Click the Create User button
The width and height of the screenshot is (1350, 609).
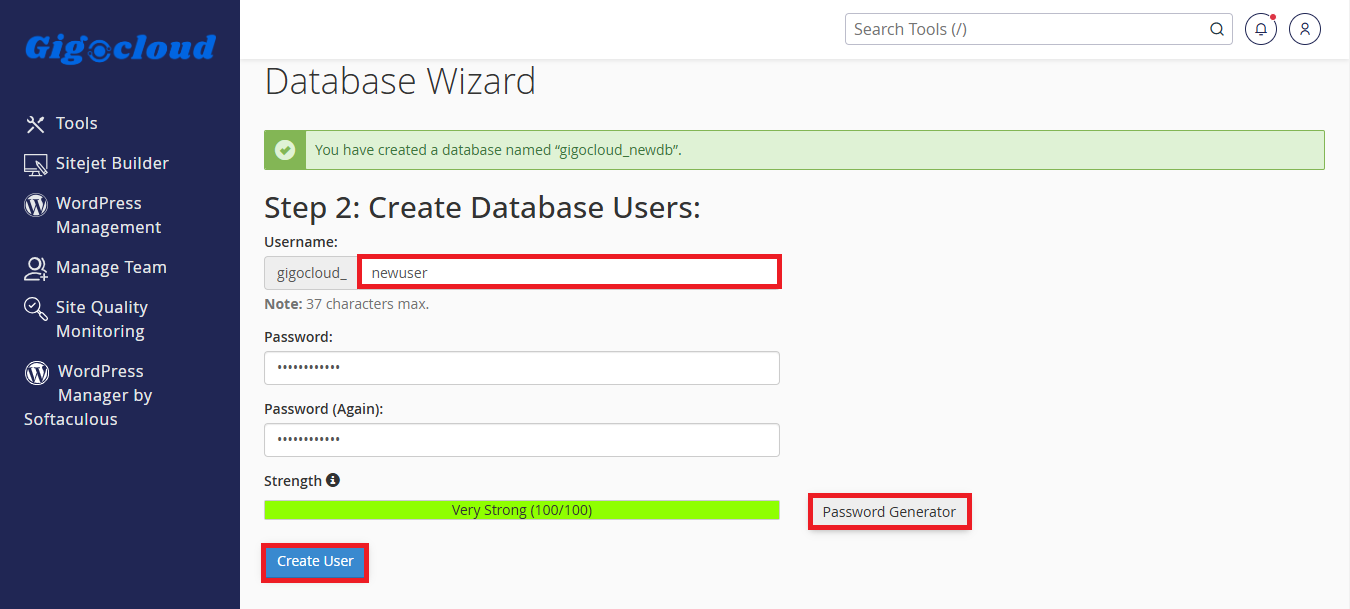click(x=315, y=561)
